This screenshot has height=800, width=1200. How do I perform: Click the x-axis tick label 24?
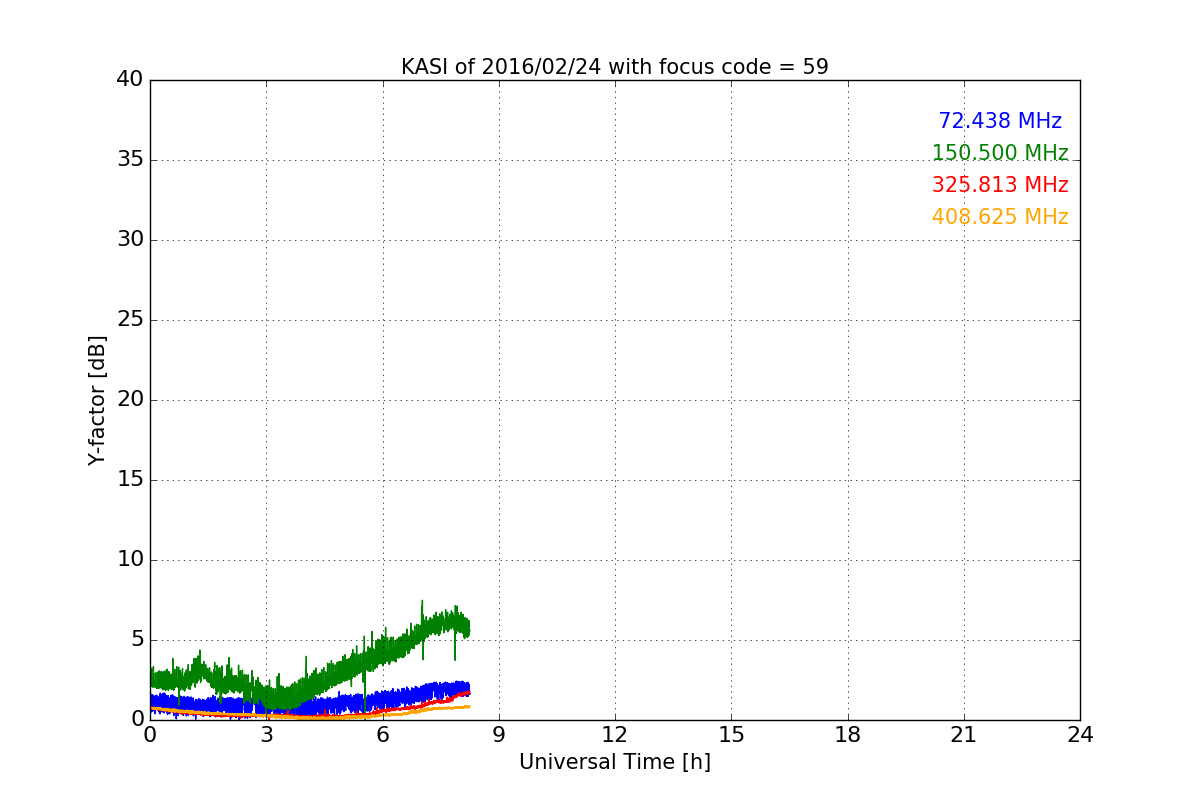tap(1080, 735)
